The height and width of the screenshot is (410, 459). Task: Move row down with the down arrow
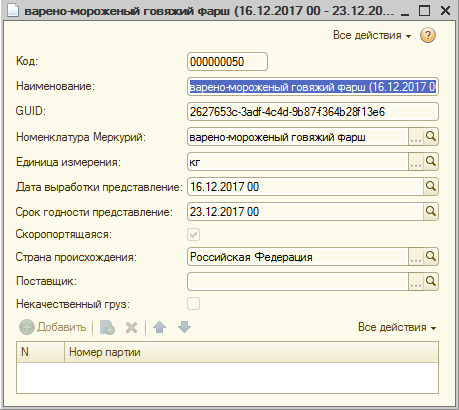tap(184, 327)
